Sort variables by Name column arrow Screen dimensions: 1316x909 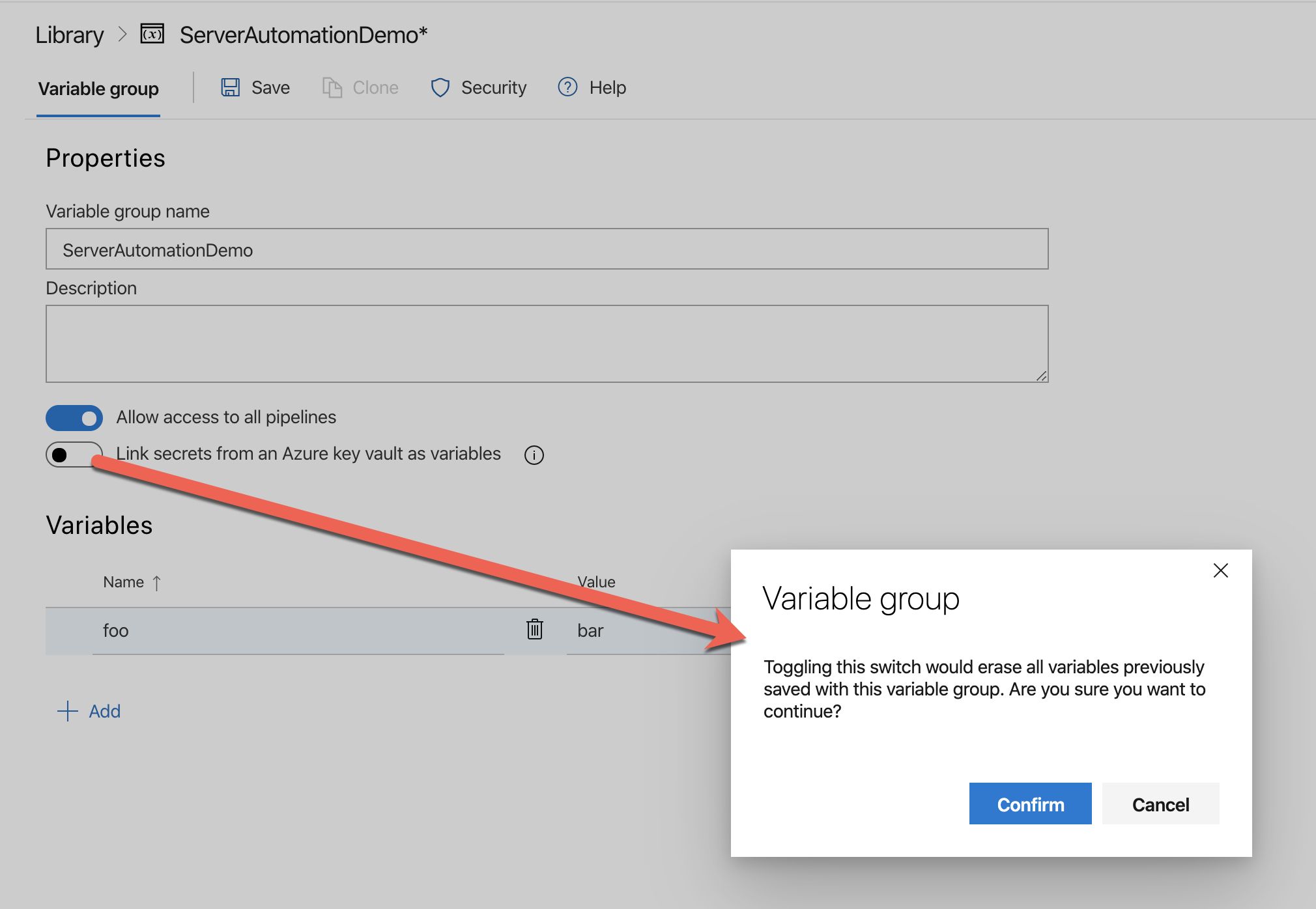pos(156,582)
